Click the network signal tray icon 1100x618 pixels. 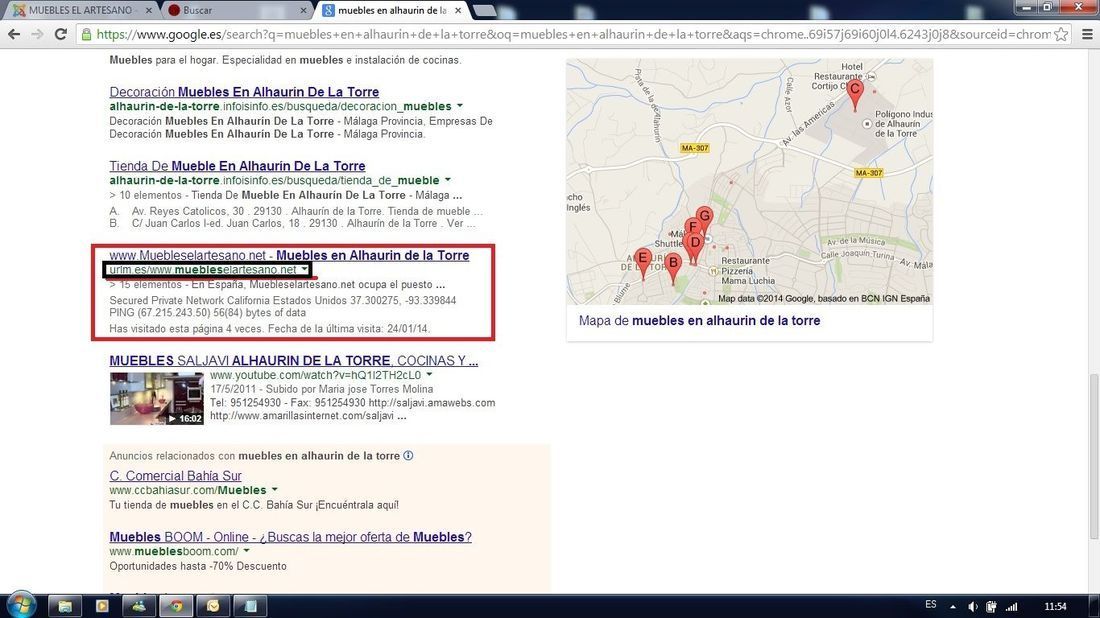1012,607
